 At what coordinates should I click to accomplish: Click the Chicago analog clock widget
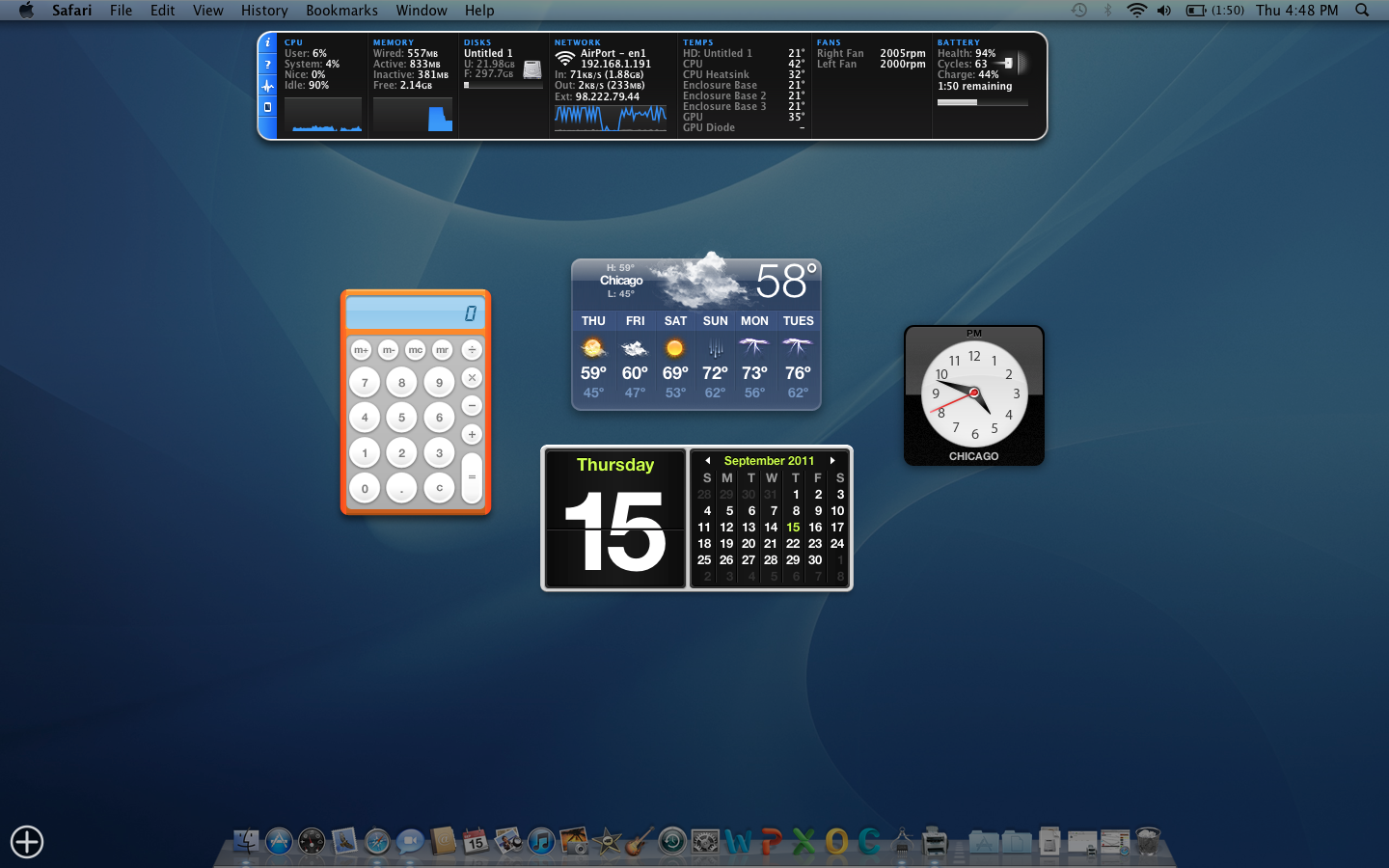pos(974,395)
